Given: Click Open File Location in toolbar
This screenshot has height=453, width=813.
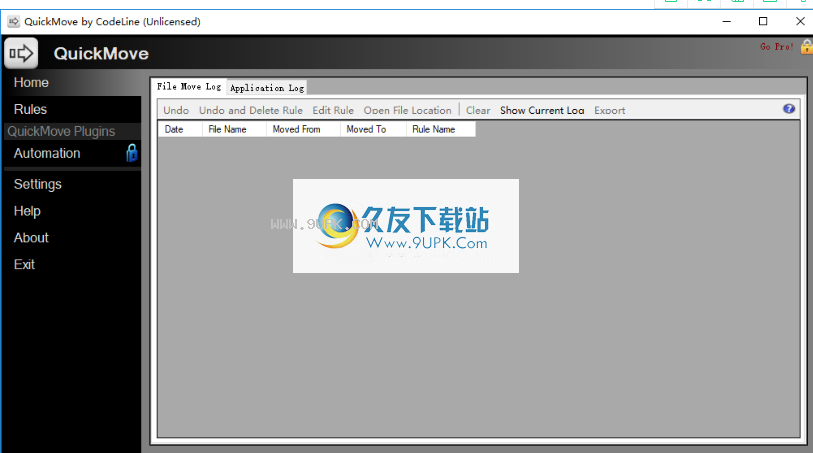Looking at the screenshot, I should (408, 110).
